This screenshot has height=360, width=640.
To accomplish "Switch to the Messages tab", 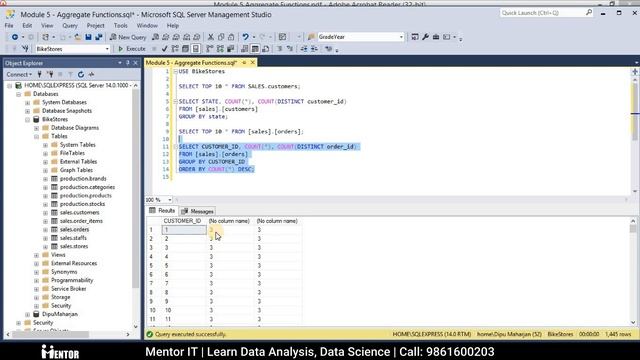I will (x=198, y=211).
